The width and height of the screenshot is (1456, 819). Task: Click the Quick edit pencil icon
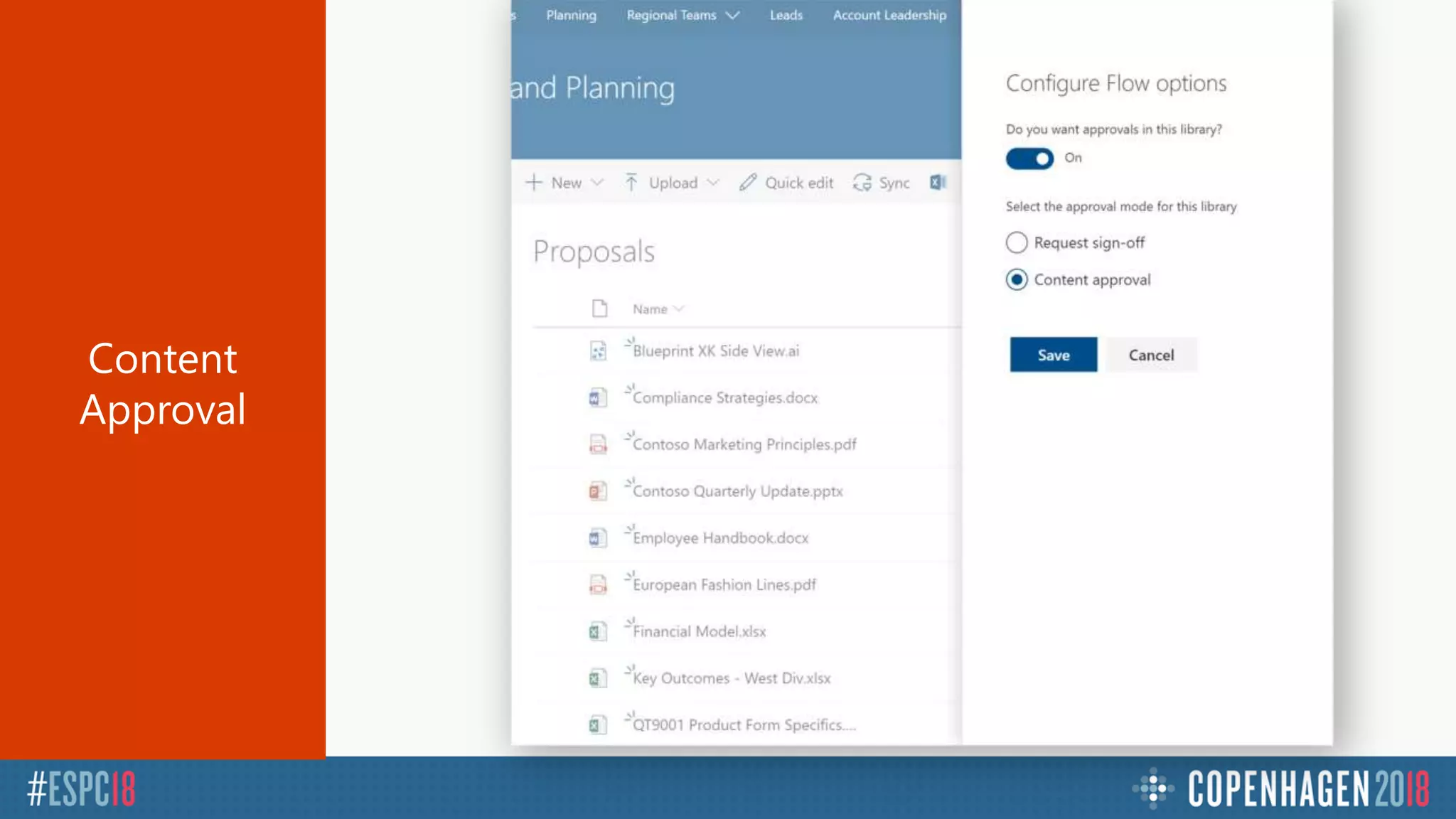pyautogui.click(x=747, y=183)
